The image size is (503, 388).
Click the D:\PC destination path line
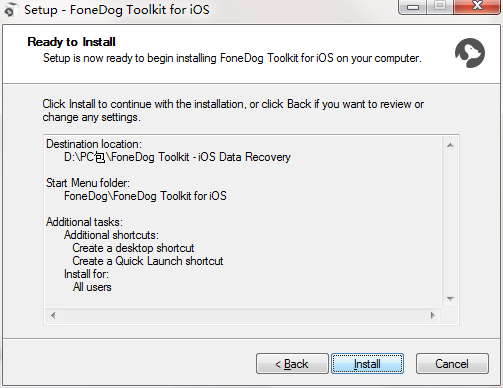177,157
